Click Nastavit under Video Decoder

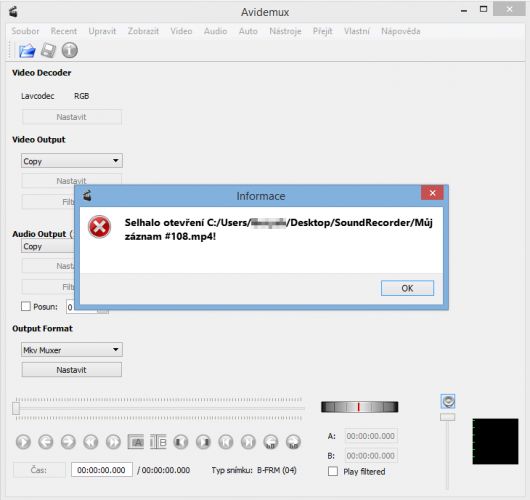pyautogui.click(x=72, y=117)
